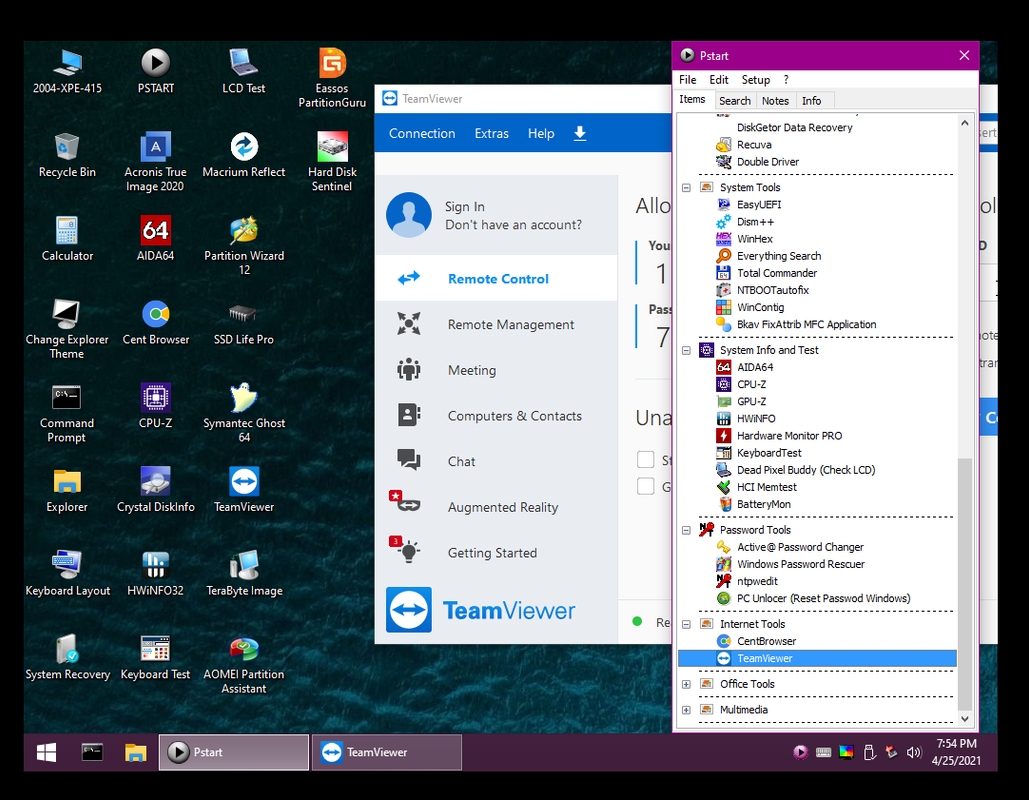
Task: Open Eassos PartitionGuru desktop icon
Action: click(332, 77)
